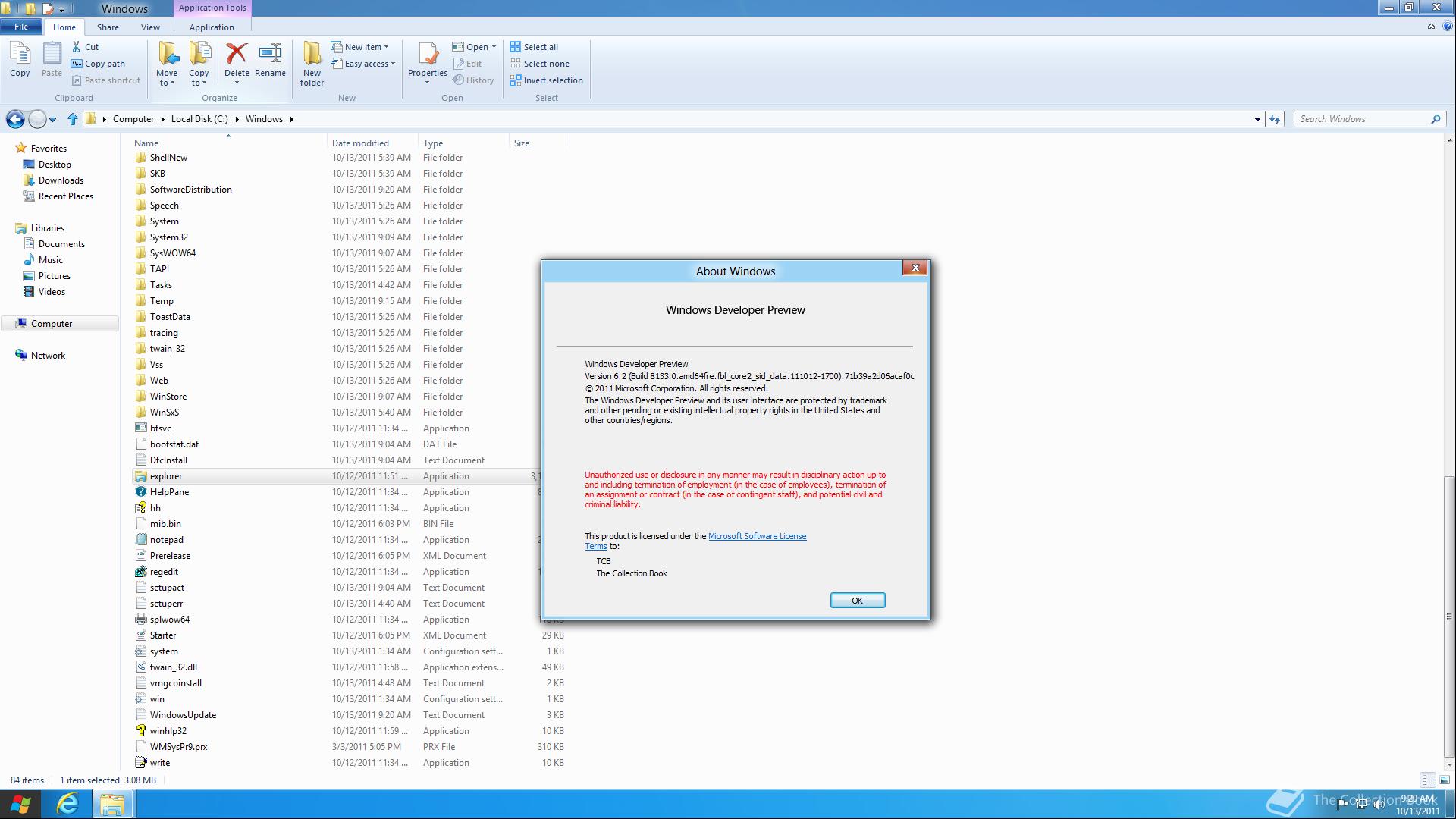1456x819 pixels.
Task: Select the System32 folder
Action: 168,237
